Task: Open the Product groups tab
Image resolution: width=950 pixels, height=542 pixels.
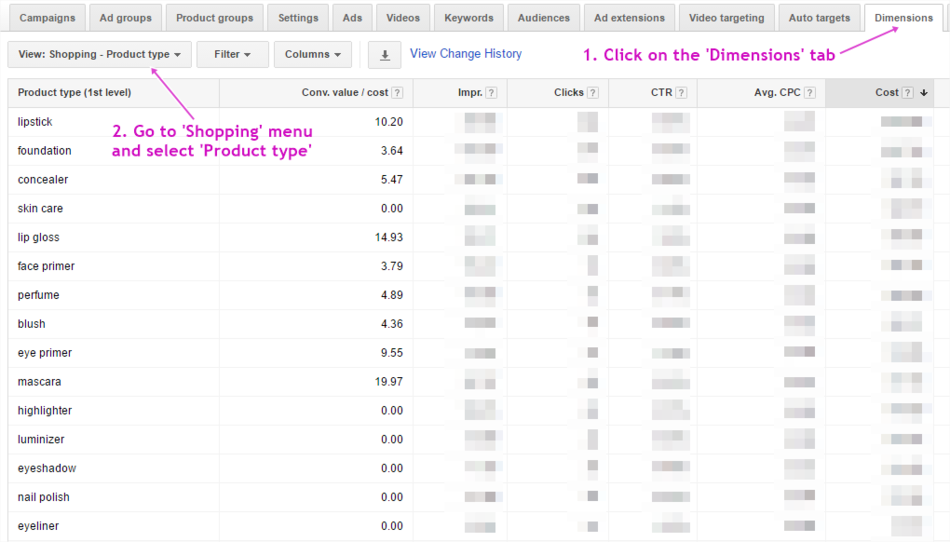Action: [x=214, y=18]
